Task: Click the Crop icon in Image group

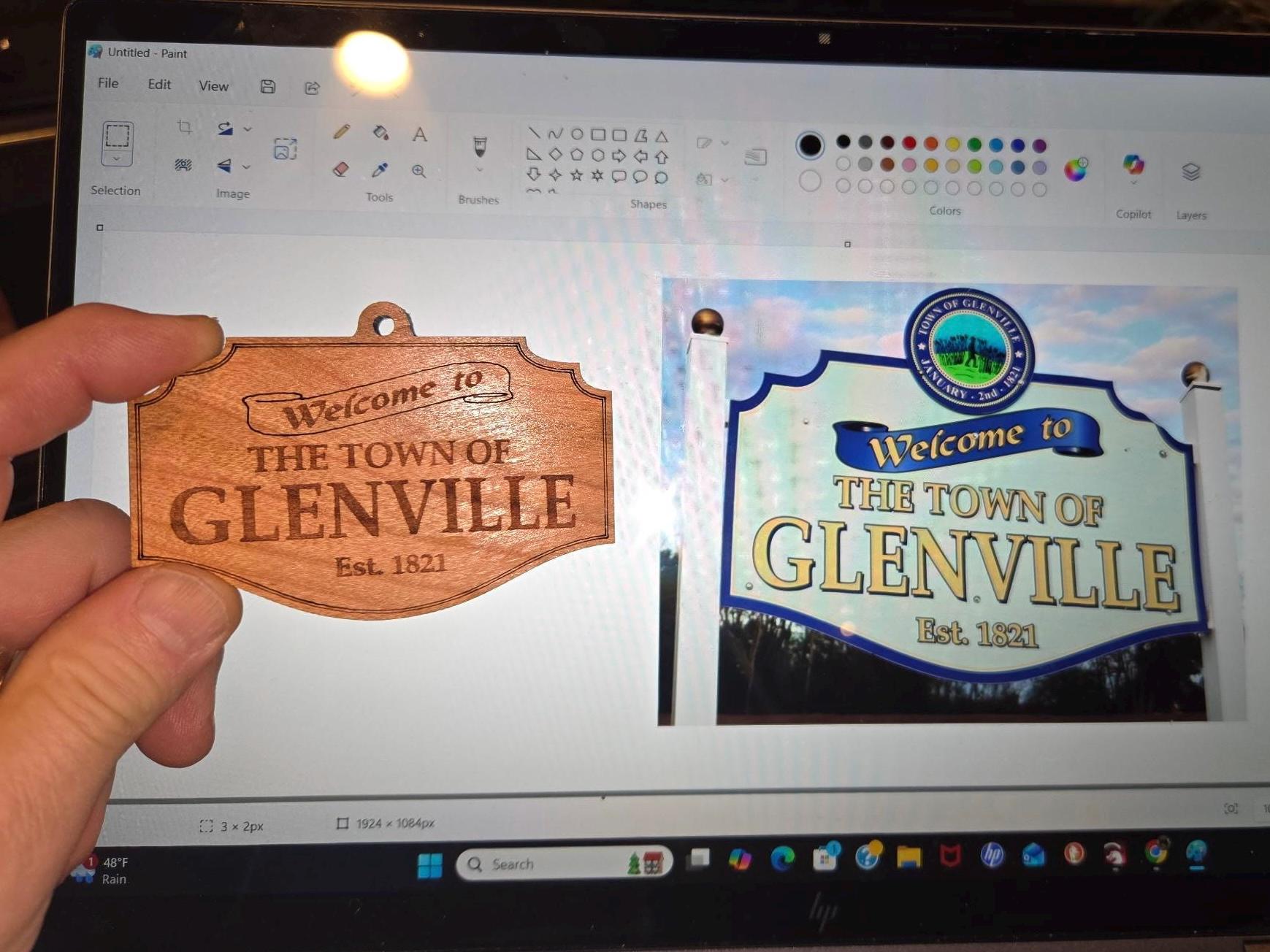Action: pos(185,128)
